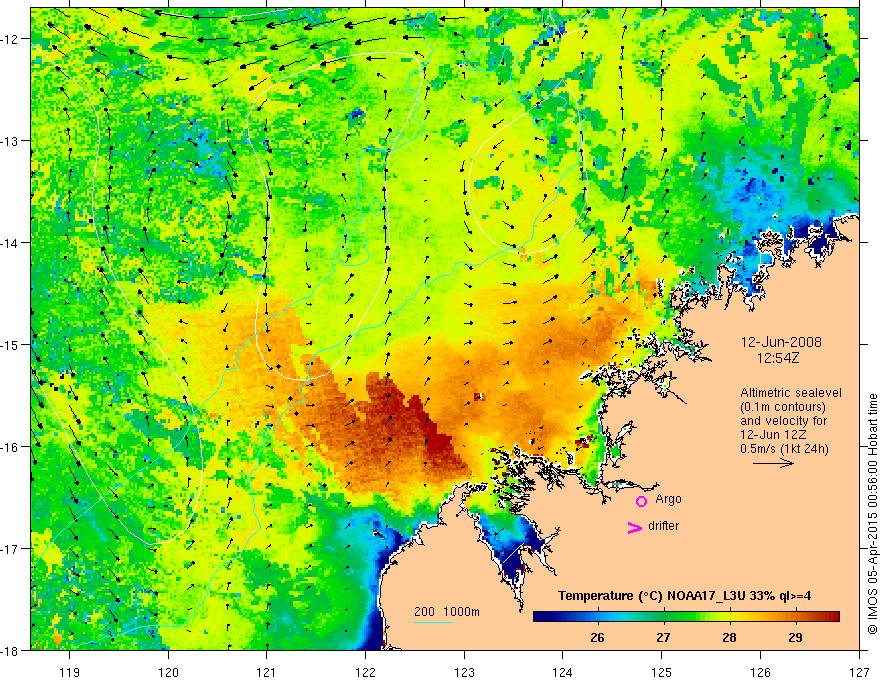The width and height of the screenshot is (880, 680).
Task: Select the 'Argo' legend label
Action: (x=668, y=499)
